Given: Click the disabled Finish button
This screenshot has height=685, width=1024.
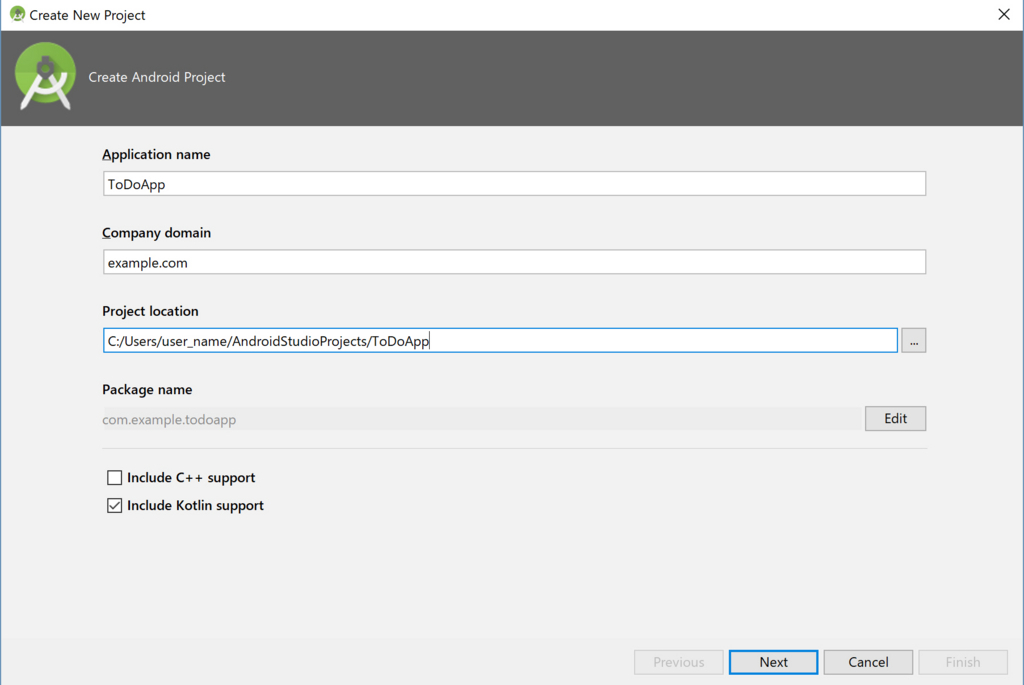Looking at the screenshot, I should click(963, 662).
